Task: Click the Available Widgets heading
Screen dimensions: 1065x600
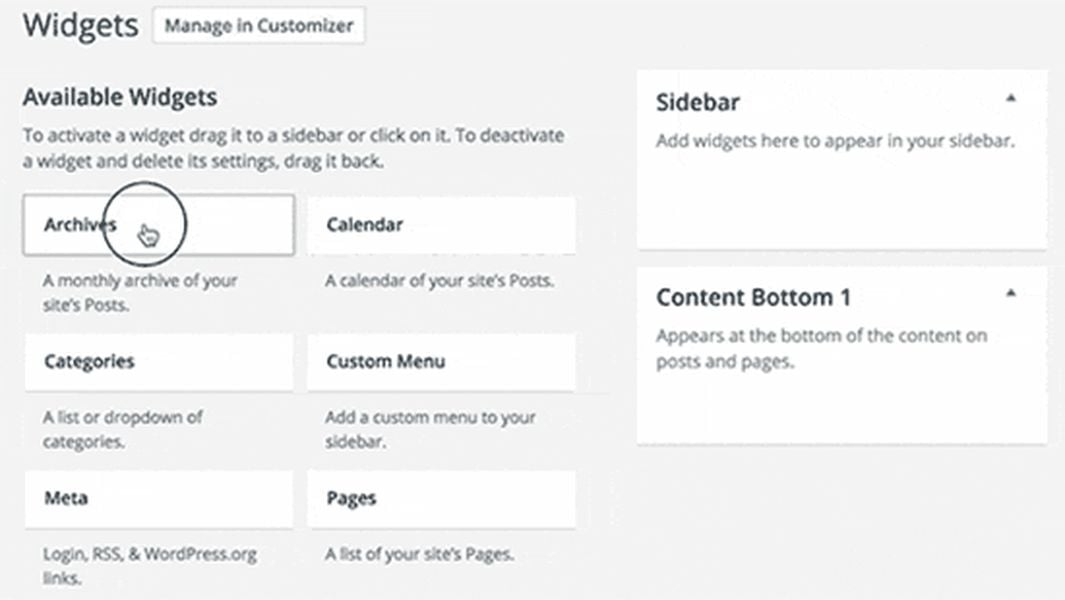Action: point(119,97)
